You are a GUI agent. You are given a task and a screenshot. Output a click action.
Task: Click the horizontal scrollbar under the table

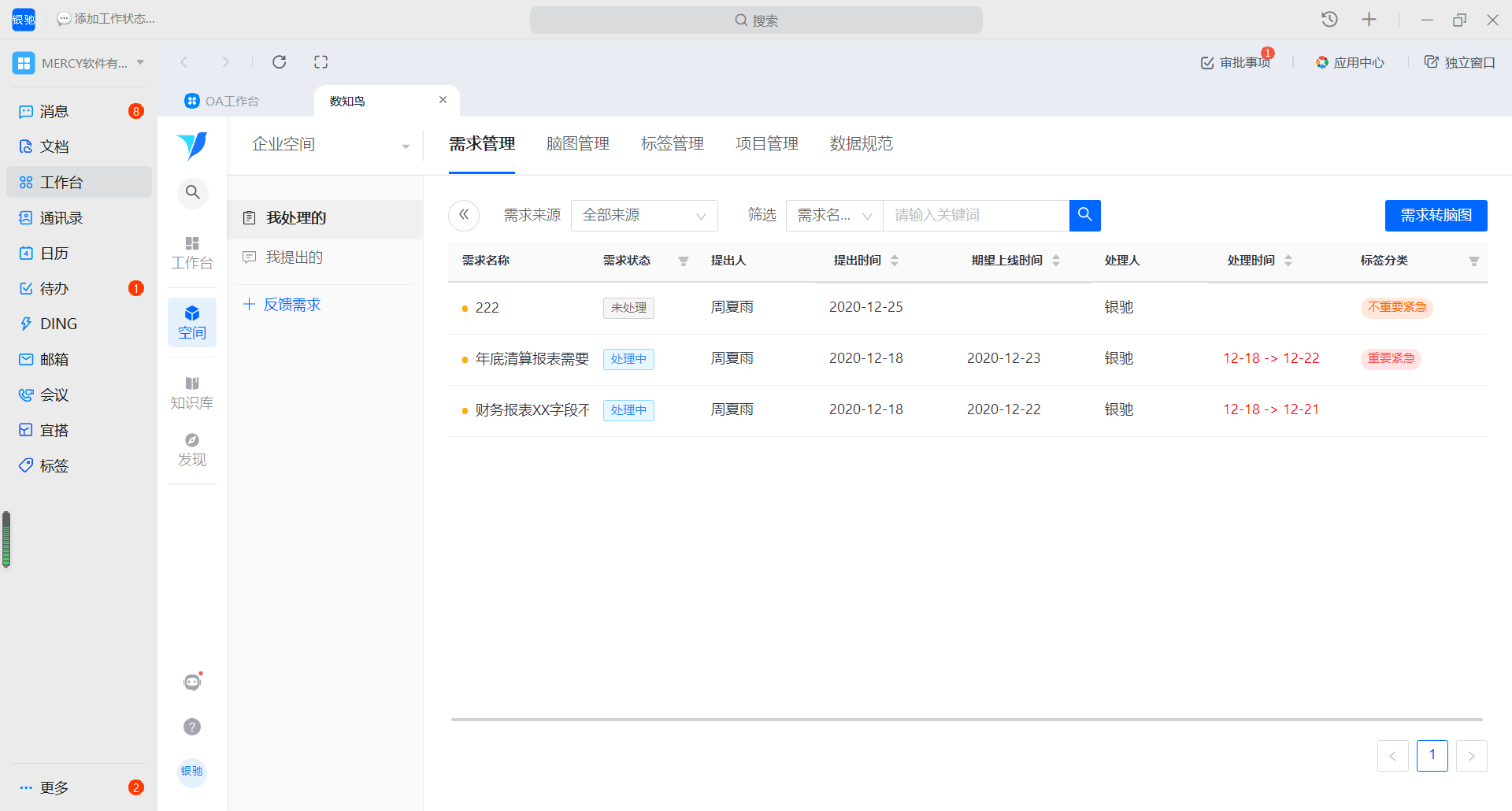(966, 719)
